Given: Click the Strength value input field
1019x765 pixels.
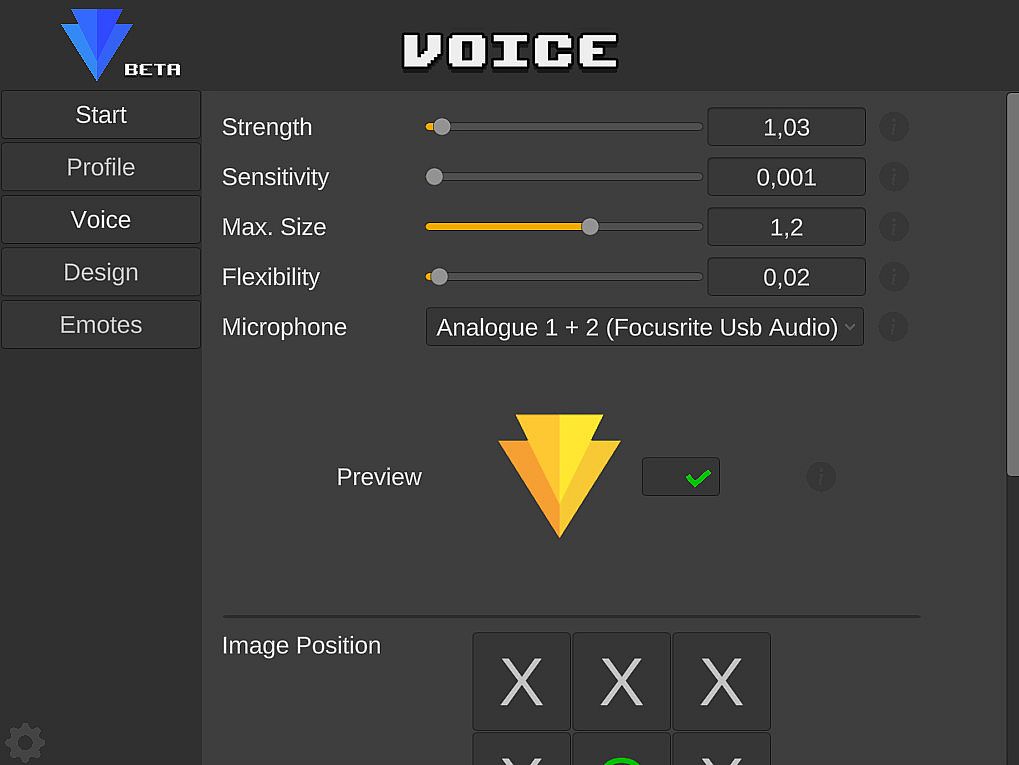Looking at the screenshot, I should click(787, 127).
